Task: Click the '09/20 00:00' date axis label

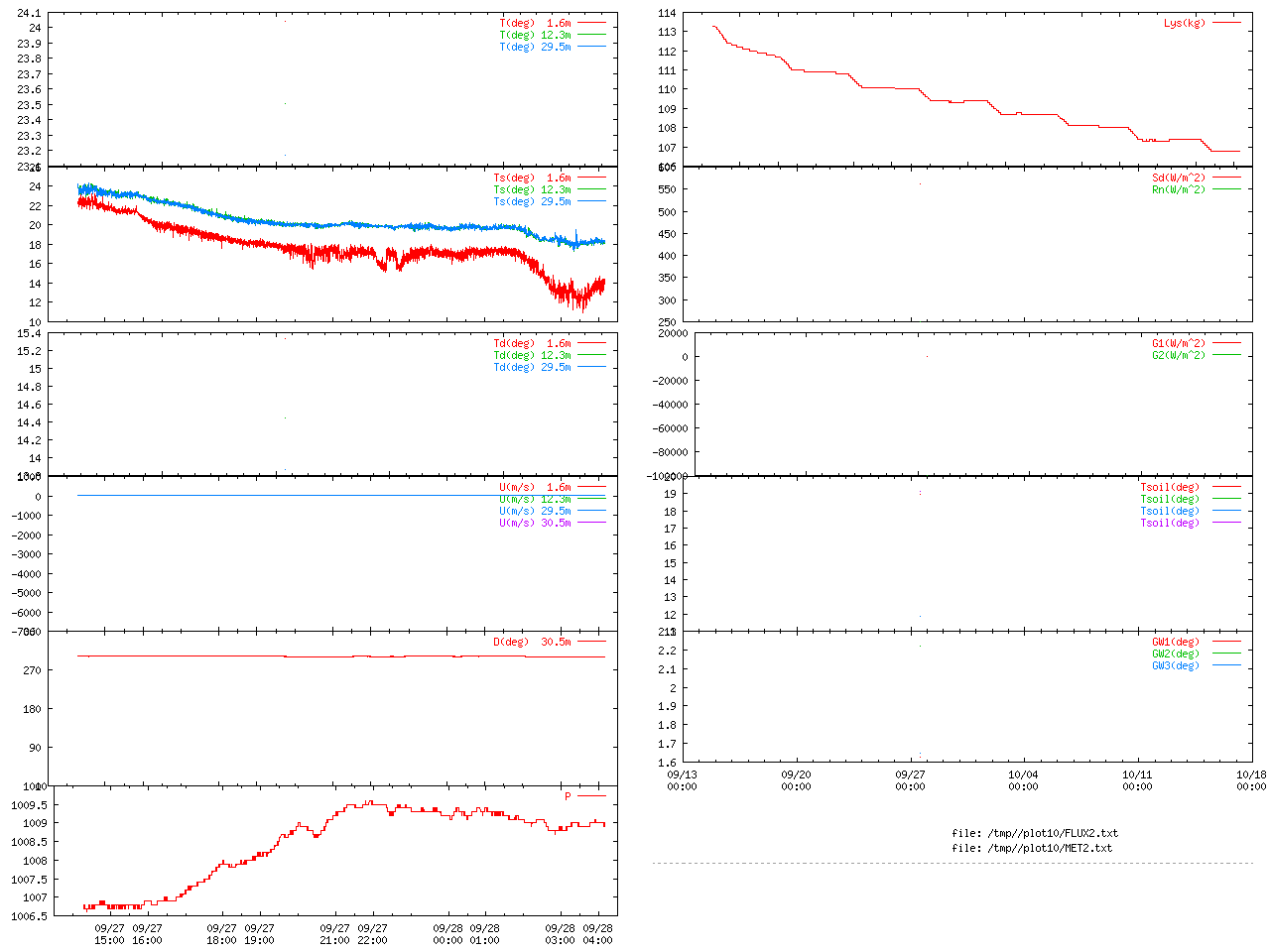Action: (x=796, y=780)
